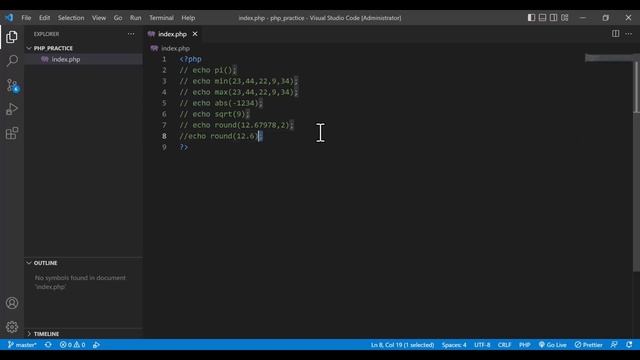
Task: Open the Source Control view
Action: pos(12,85)
